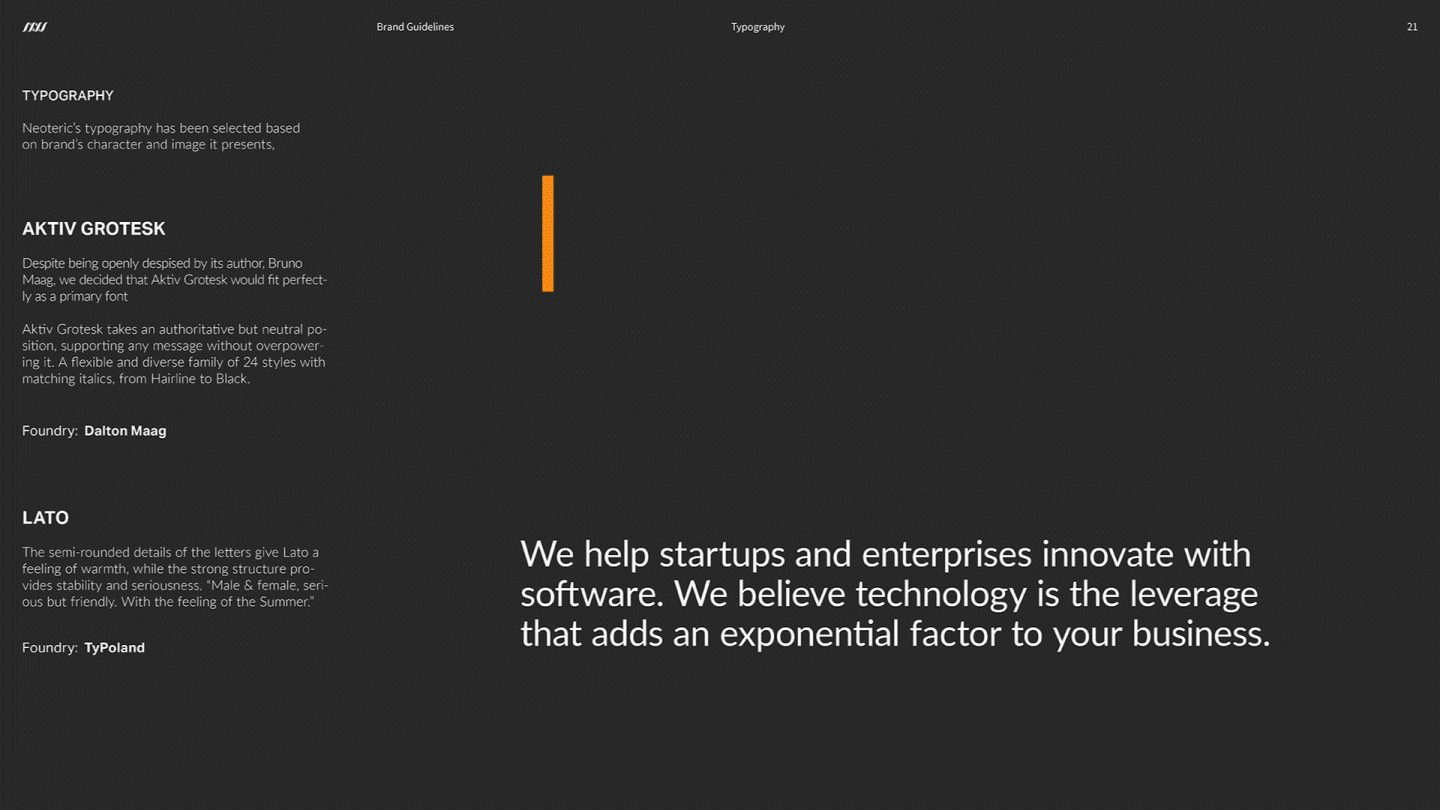1440x810 pixels.
Task: Select the Brand Guidelines header label
Action: [415, 27]
